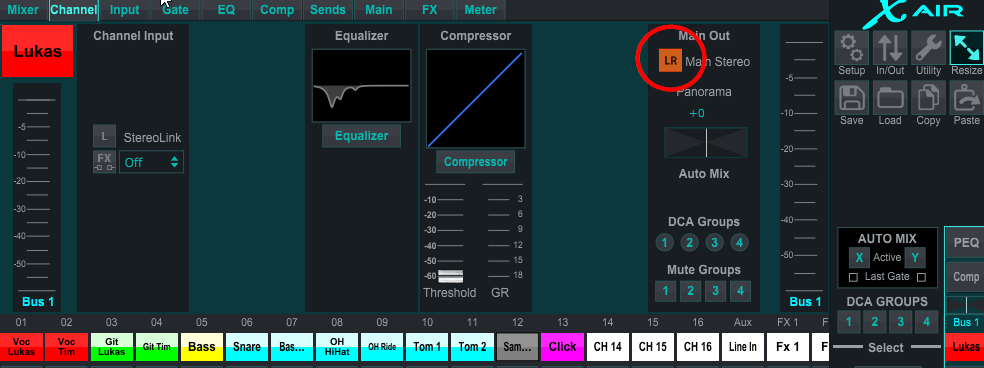
Task: Toggle the LR Main Stereo assignment
Action: click(670, 61)
